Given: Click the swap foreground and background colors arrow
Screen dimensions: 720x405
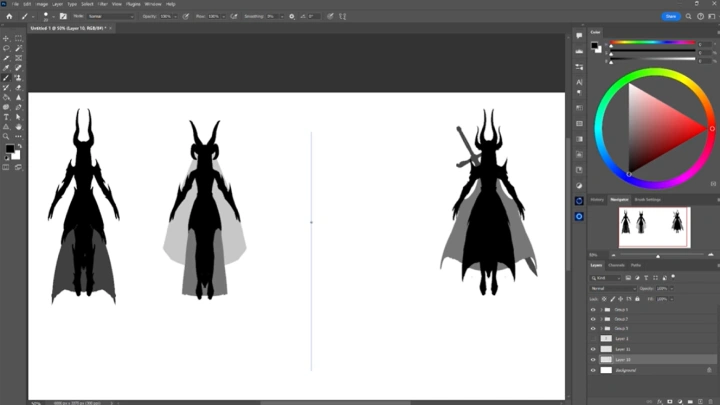Looking at the screenshot, I should point(19,146).
